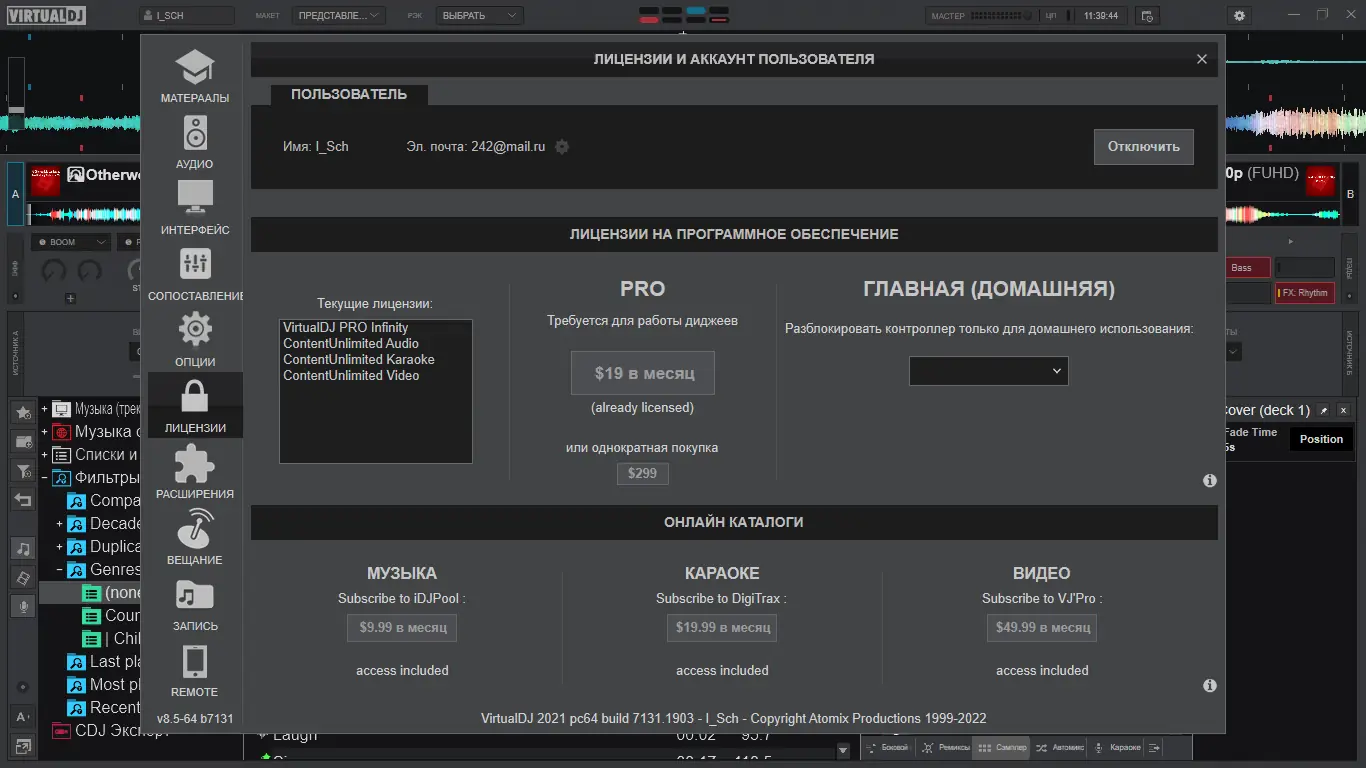Click the $19 в месяц PRO button
The width and height of the screenshot is (1366, 768).
click(643, 373)
